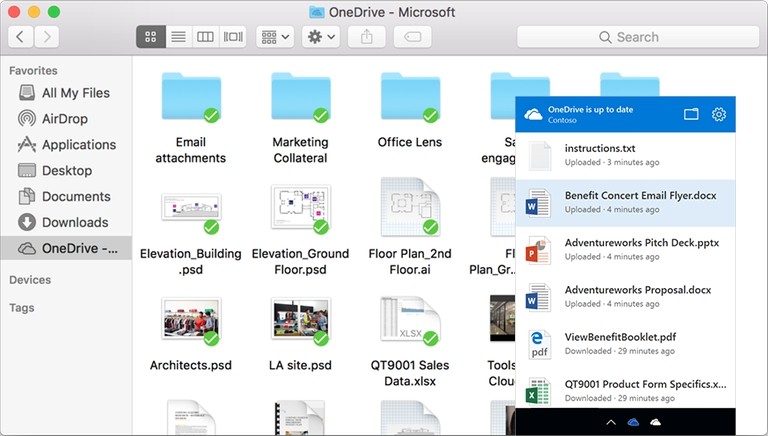Open OneDrive settings gear
Viewport: 768px width, 436px height.
pyautogui.click(x=719, y=114)
